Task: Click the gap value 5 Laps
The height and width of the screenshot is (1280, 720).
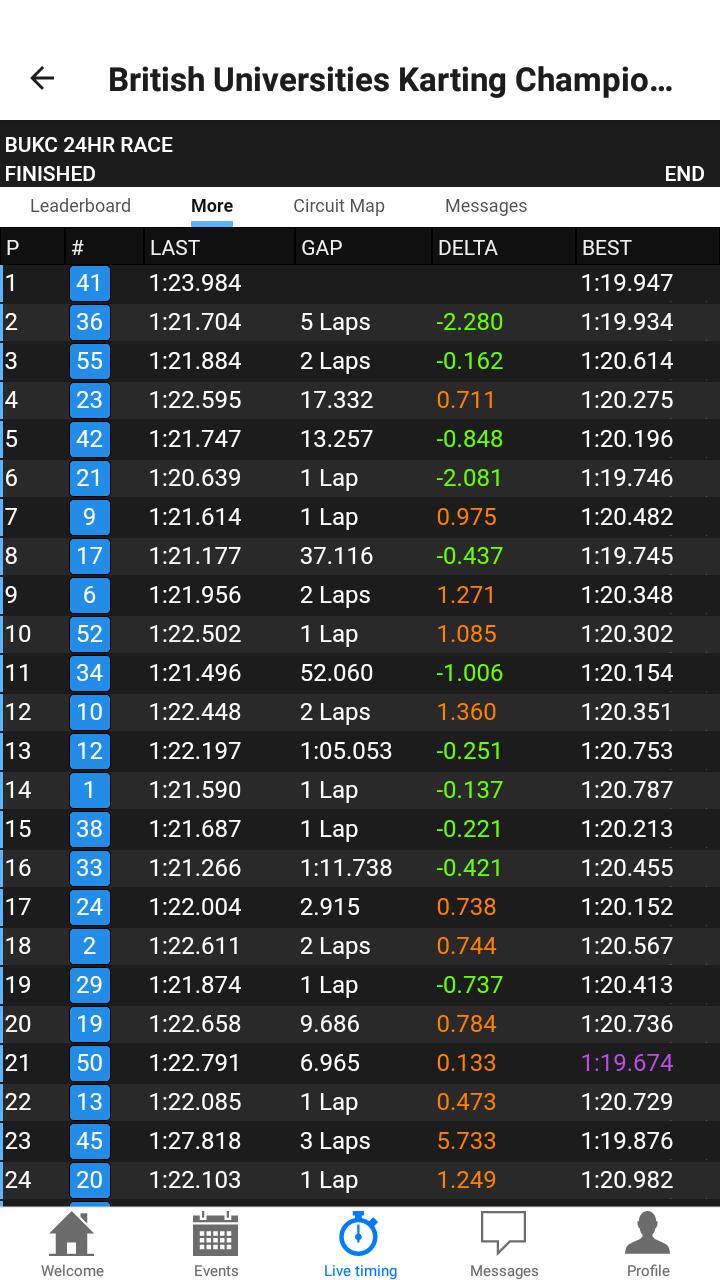Action: [x=335, y=322]
